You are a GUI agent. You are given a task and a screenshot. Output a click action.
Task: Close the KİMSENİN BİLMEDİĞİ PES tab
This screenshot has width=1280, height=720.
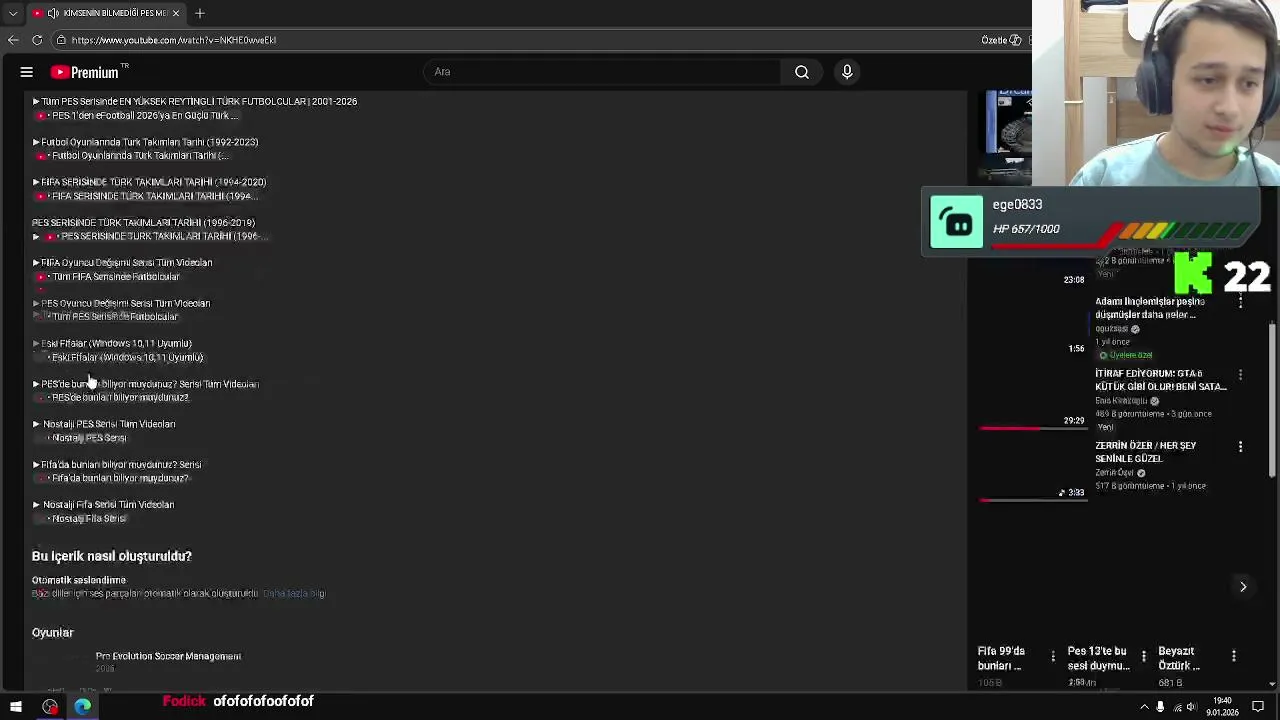coord(176,13)
